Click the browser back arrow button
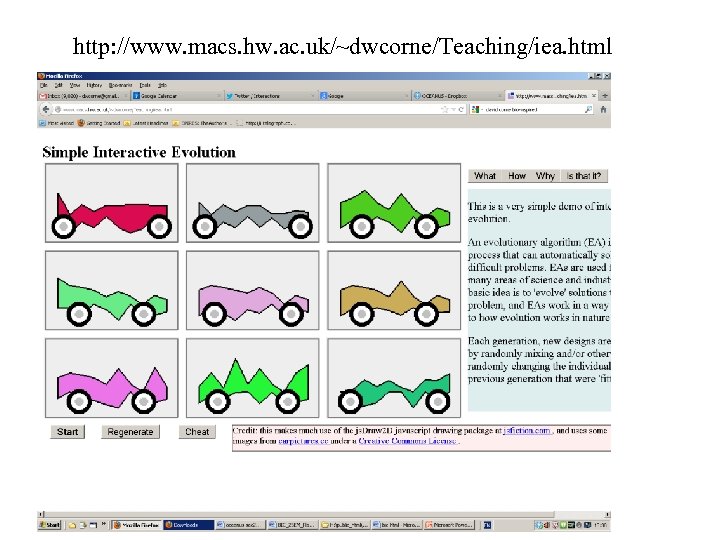This screenshot has width=720, height=540. [45, 109]
